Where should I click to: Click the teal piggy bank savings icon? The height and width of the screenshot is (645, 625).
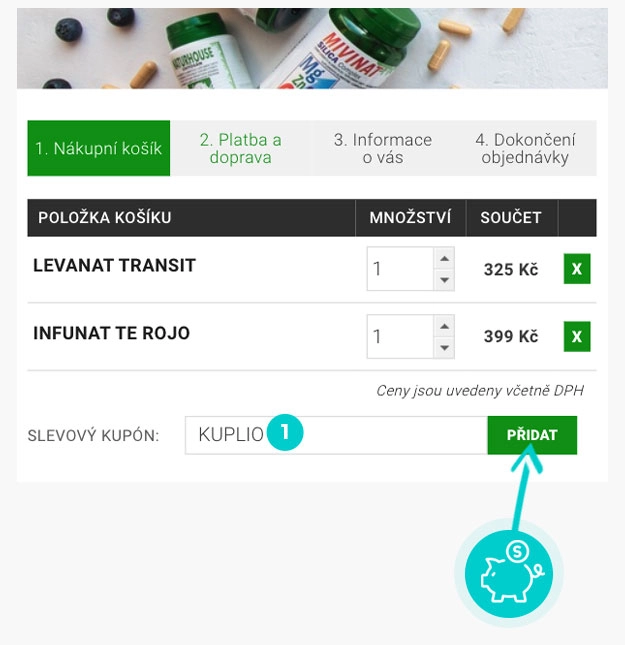point(508,574)
